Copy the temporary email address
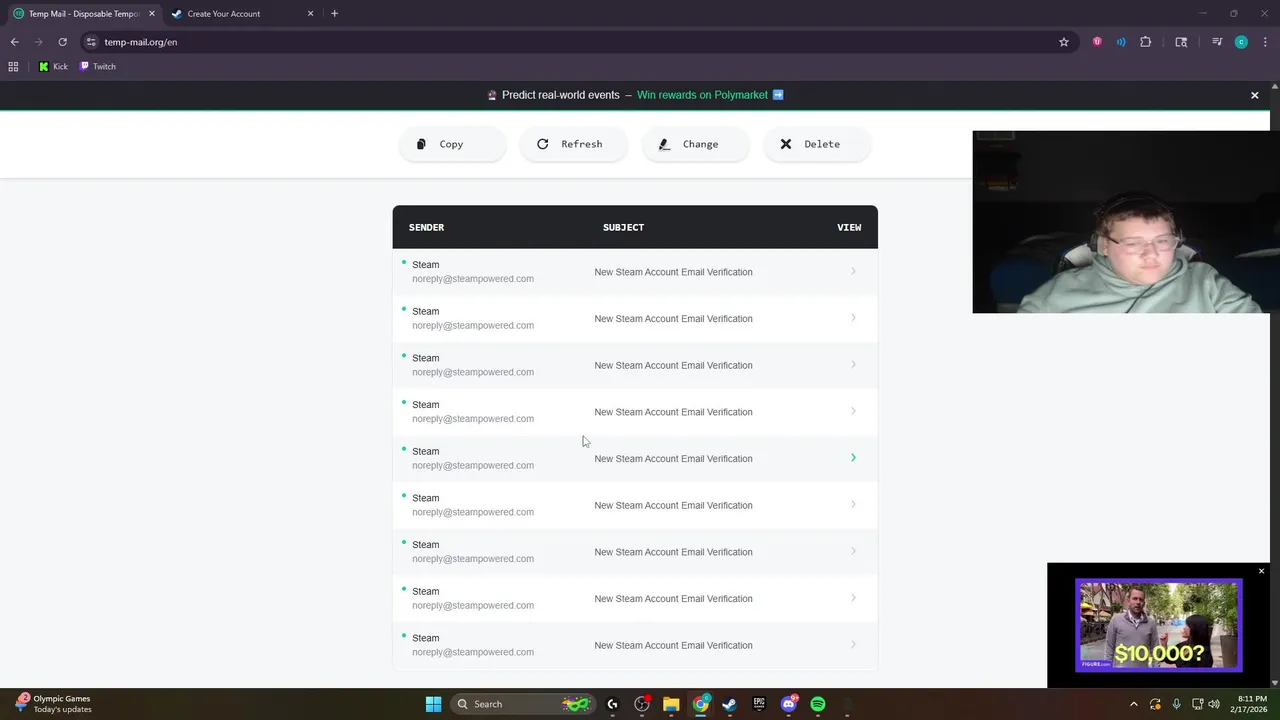 (452, 144)
